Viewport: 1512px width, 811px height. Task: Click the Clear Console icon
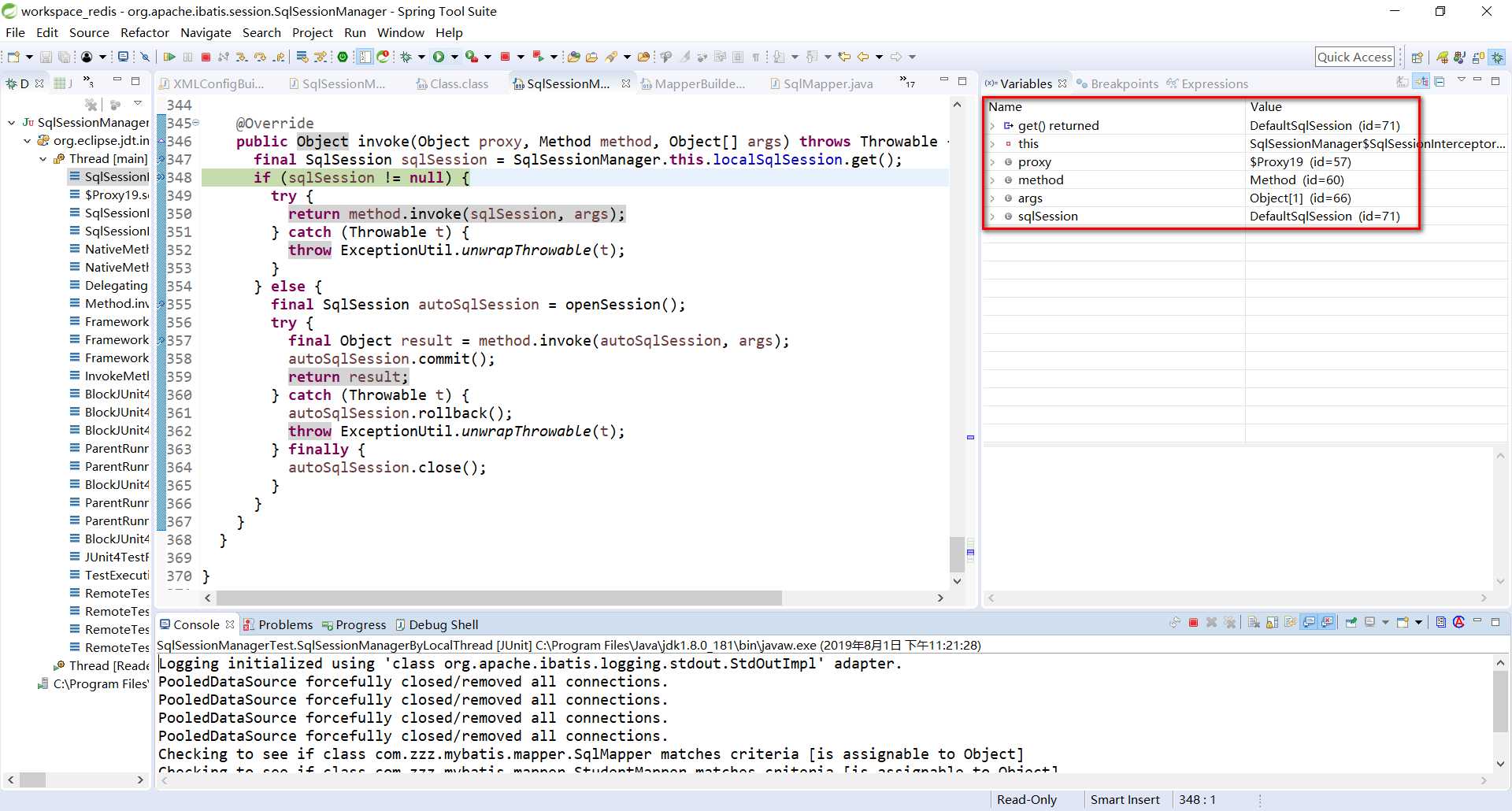pyautogui.click(x=1254, y=622)
